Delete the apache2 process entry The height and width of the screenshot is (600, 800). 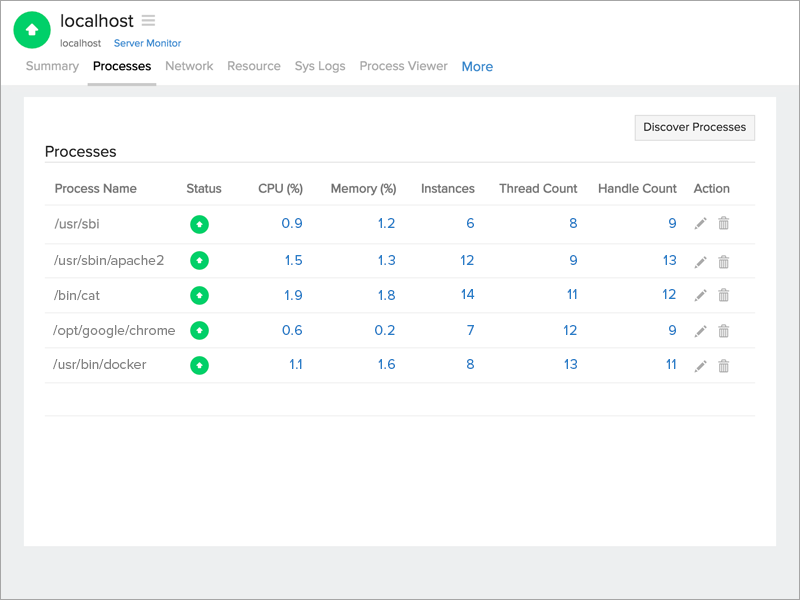[724, 259]
